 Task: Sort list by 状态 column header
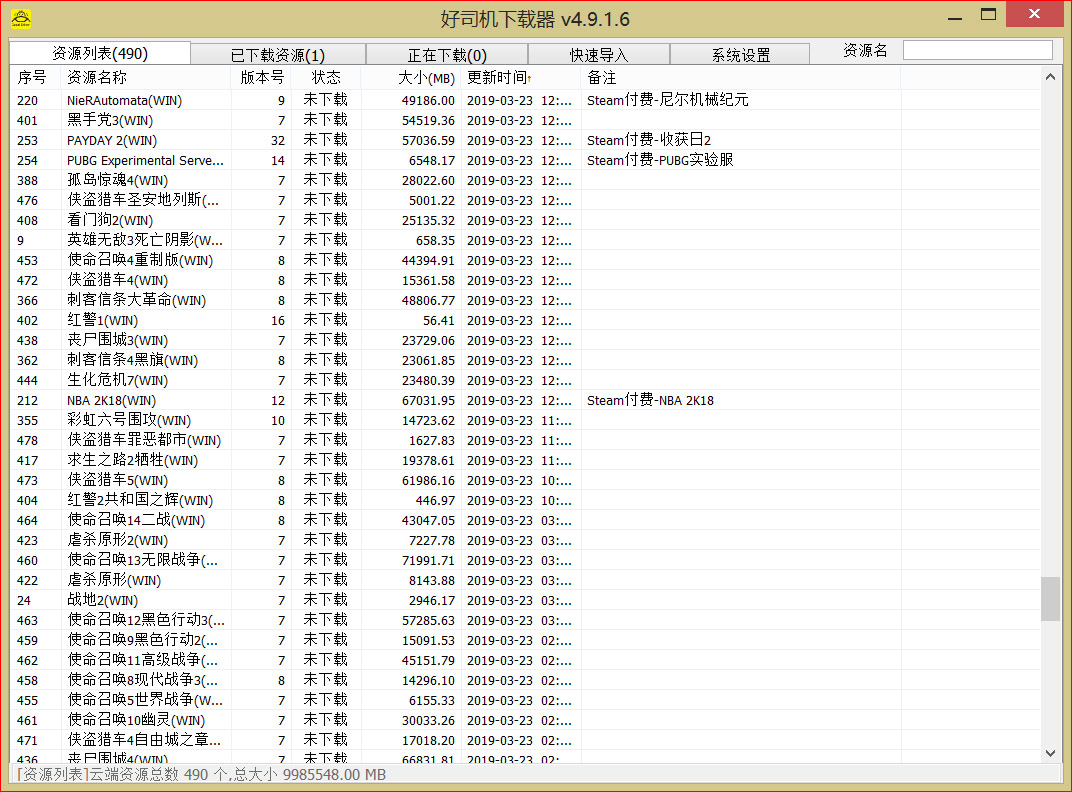coord(326,77)
